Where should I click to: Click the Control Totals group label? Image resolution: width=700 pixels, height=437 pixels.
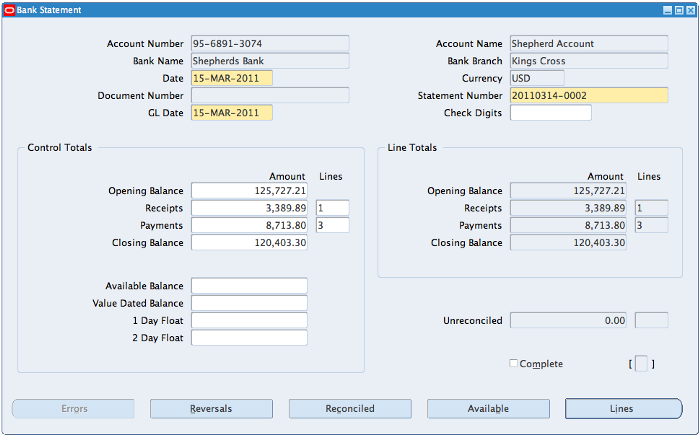(x=59, y=148)
